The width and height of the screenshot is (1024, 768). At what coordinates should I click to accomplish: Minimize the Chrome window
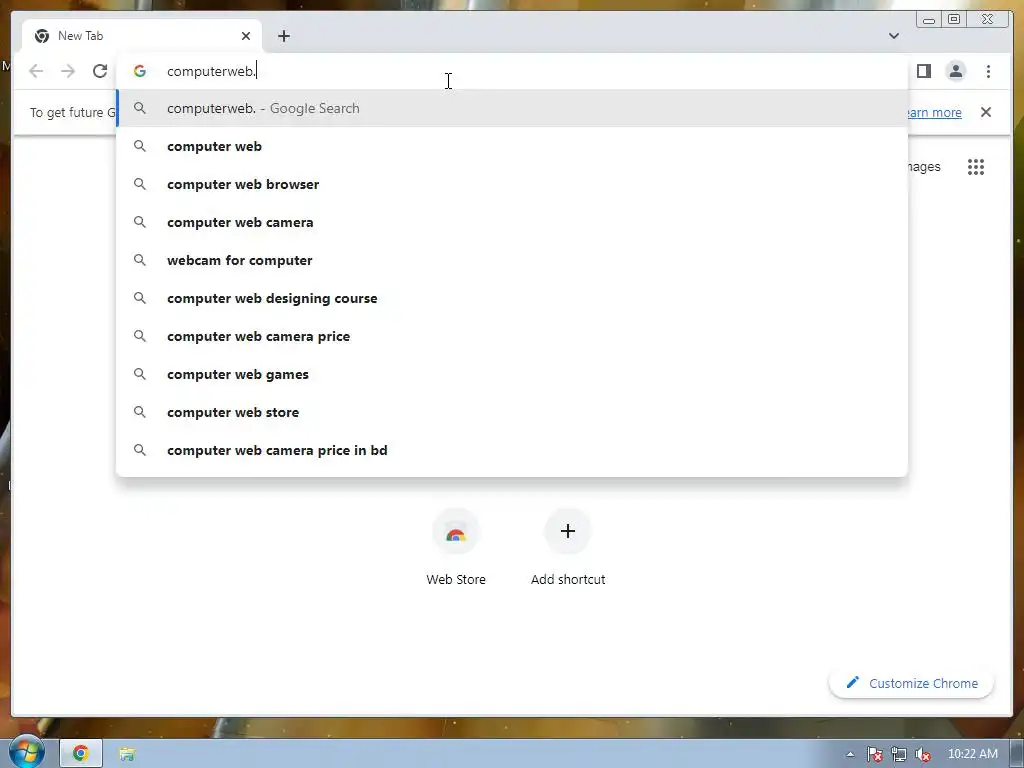coord(929,20)
